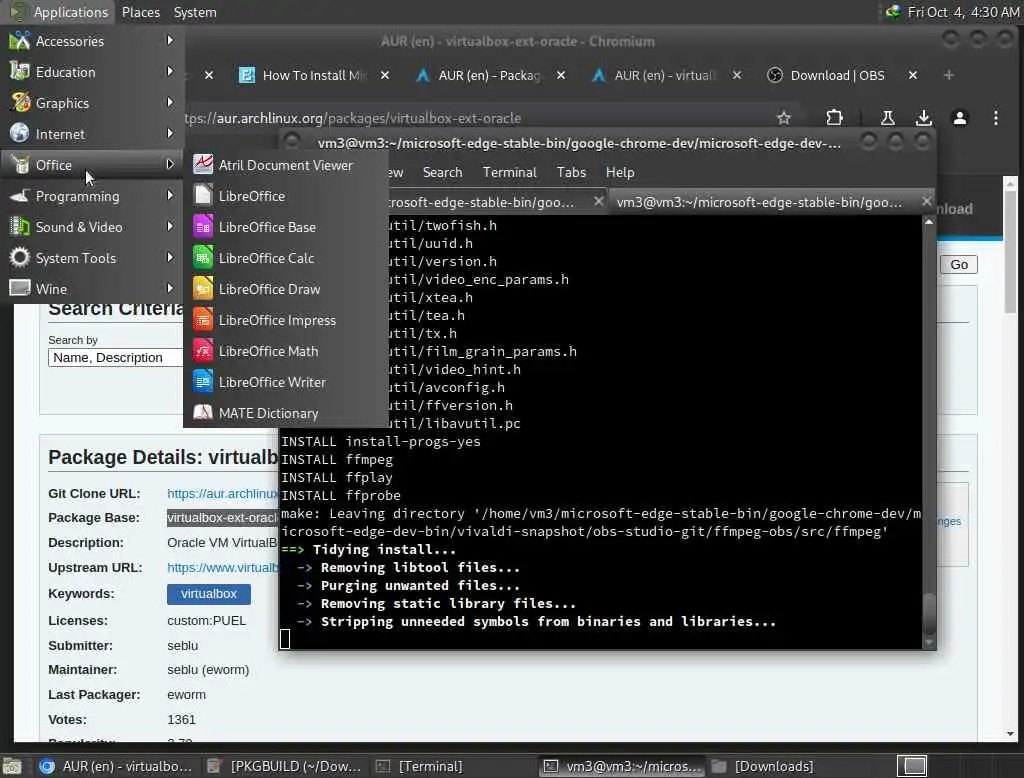Open MATE Dictionary
The width and height of the screenshot is (1024, 778).
(286, 413)
